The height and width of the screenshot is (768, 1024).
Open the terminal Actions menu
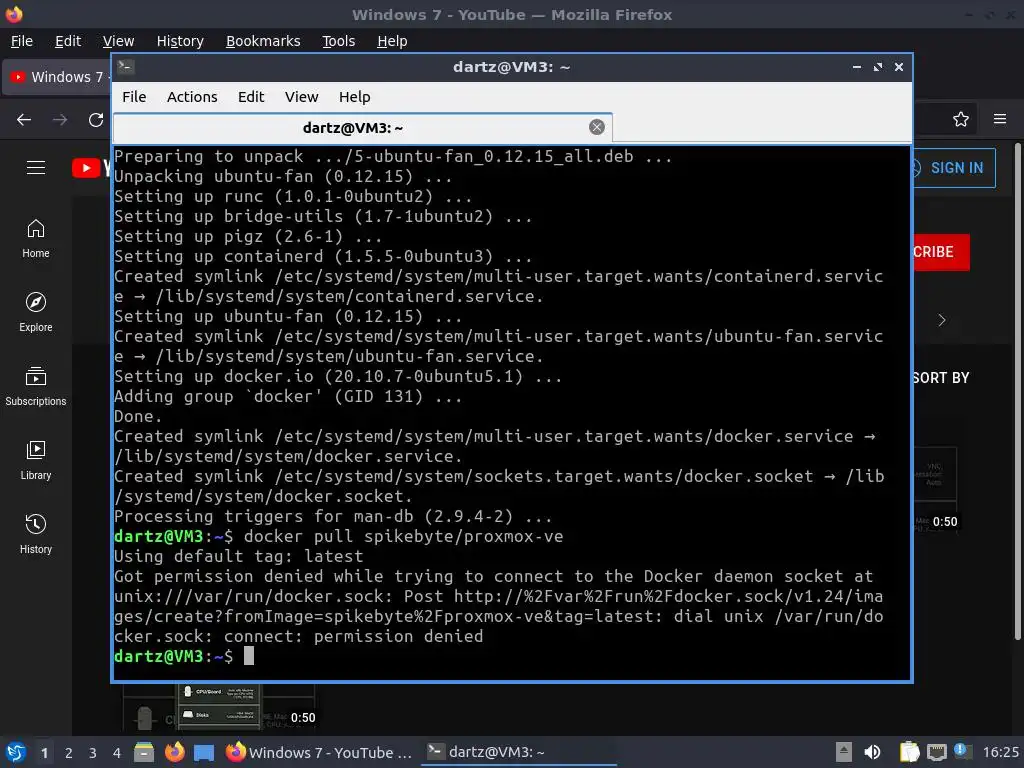192,97
